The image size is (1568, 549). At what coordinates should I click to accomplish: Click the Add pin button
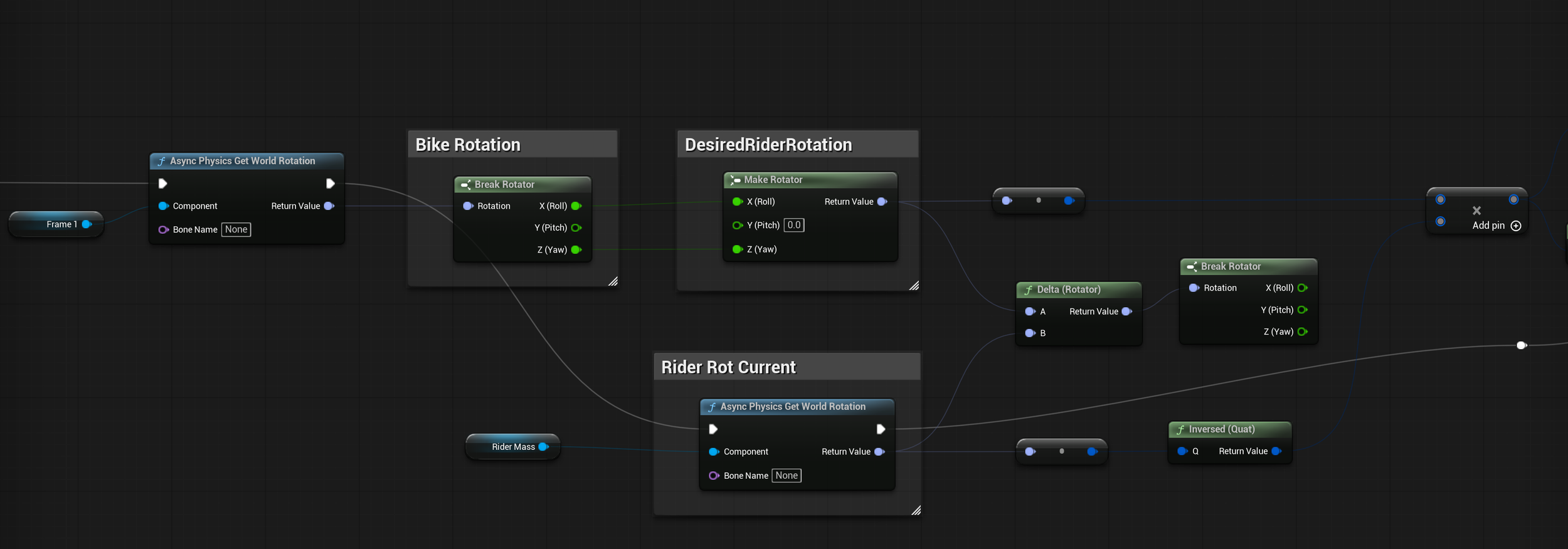tap(1496, 226)
